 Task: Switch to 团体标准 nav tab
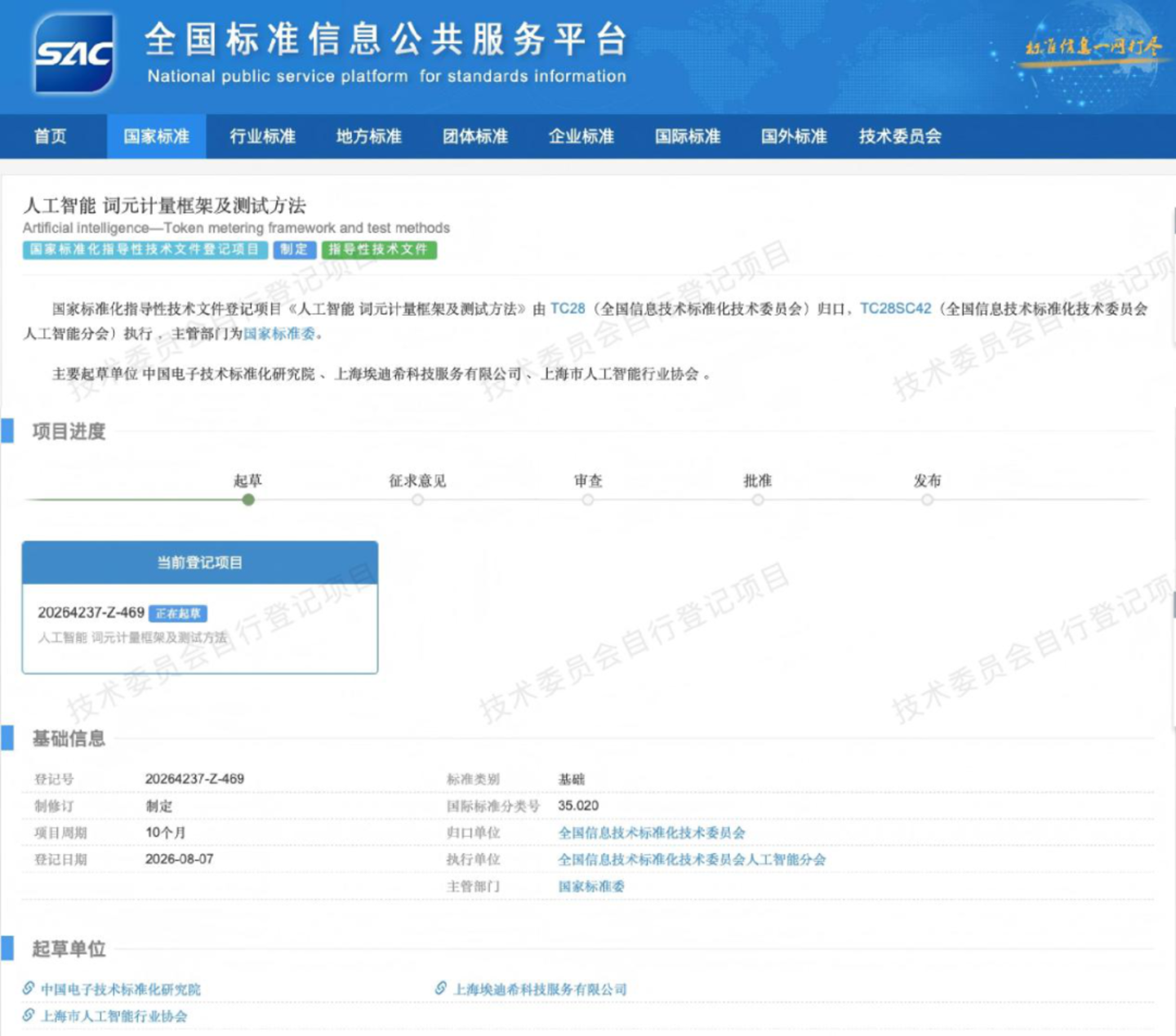pos(475,136)
